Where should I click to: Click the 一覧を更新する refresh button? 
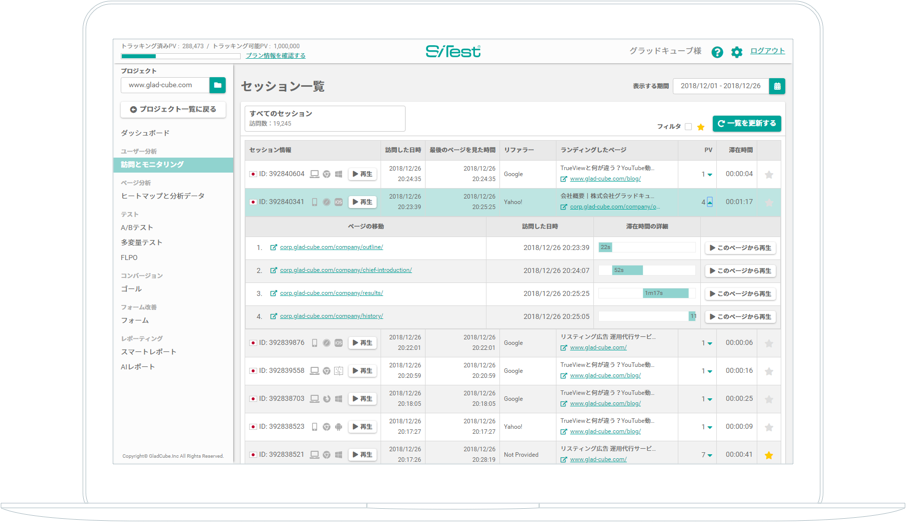pyautogui.click(x=746, y=124)
